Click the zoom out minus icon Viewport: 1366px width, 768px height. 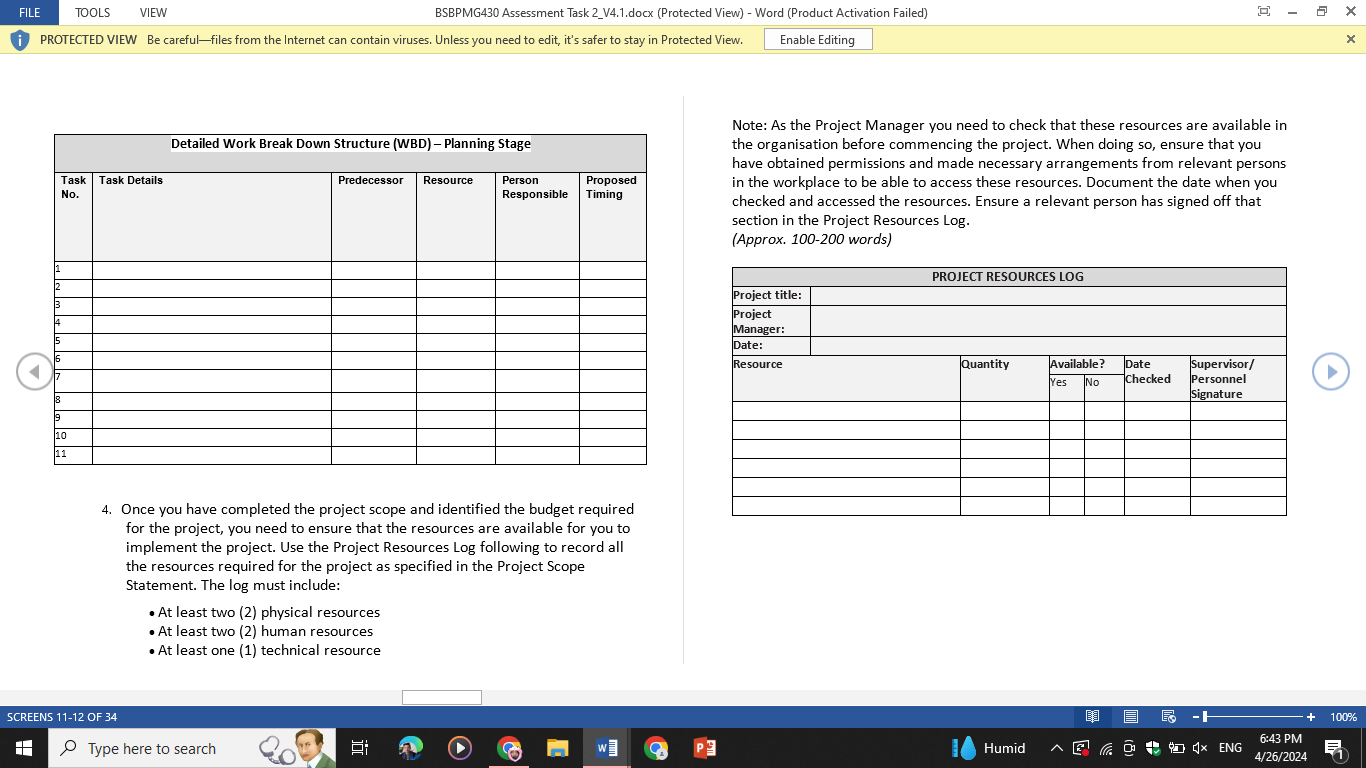[1196, 716]
